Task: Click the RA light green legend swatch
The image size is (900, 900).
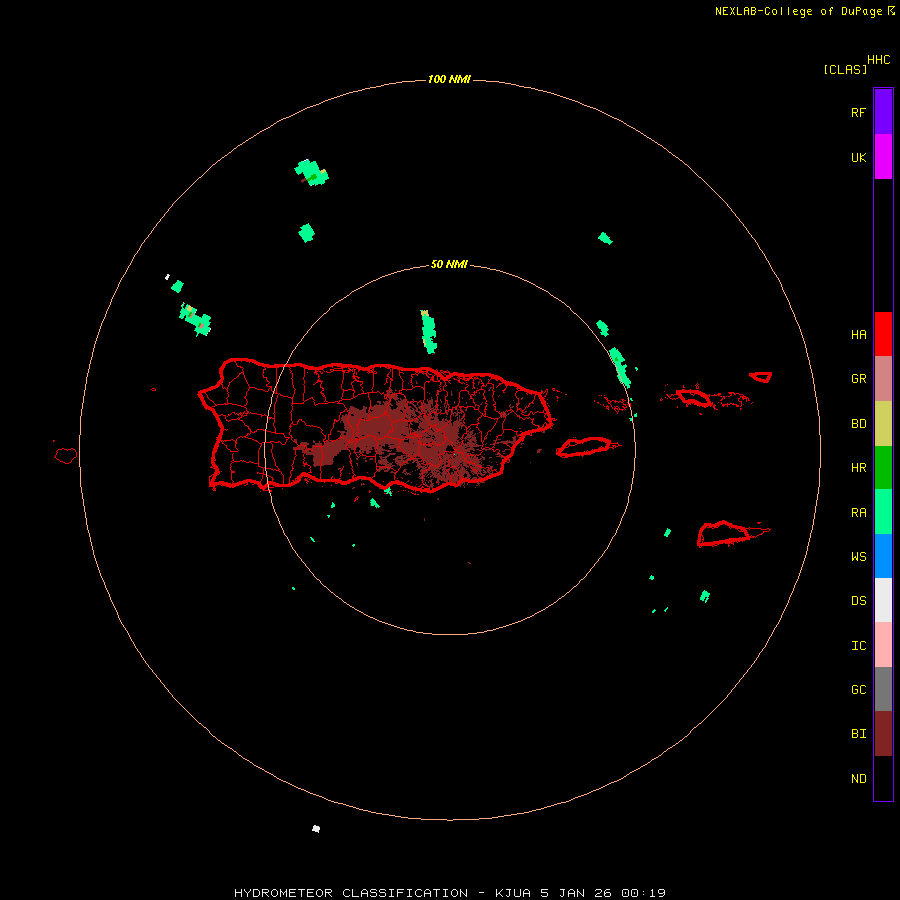Action: (x=883, y=512)
